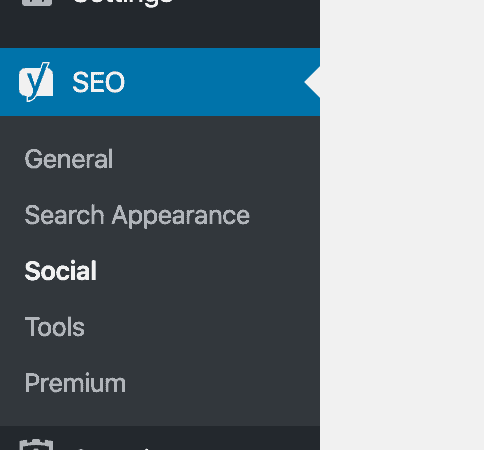Open the Tools submenu item
The height and width of the screenshot is (450, 484).
pos(55,327)
